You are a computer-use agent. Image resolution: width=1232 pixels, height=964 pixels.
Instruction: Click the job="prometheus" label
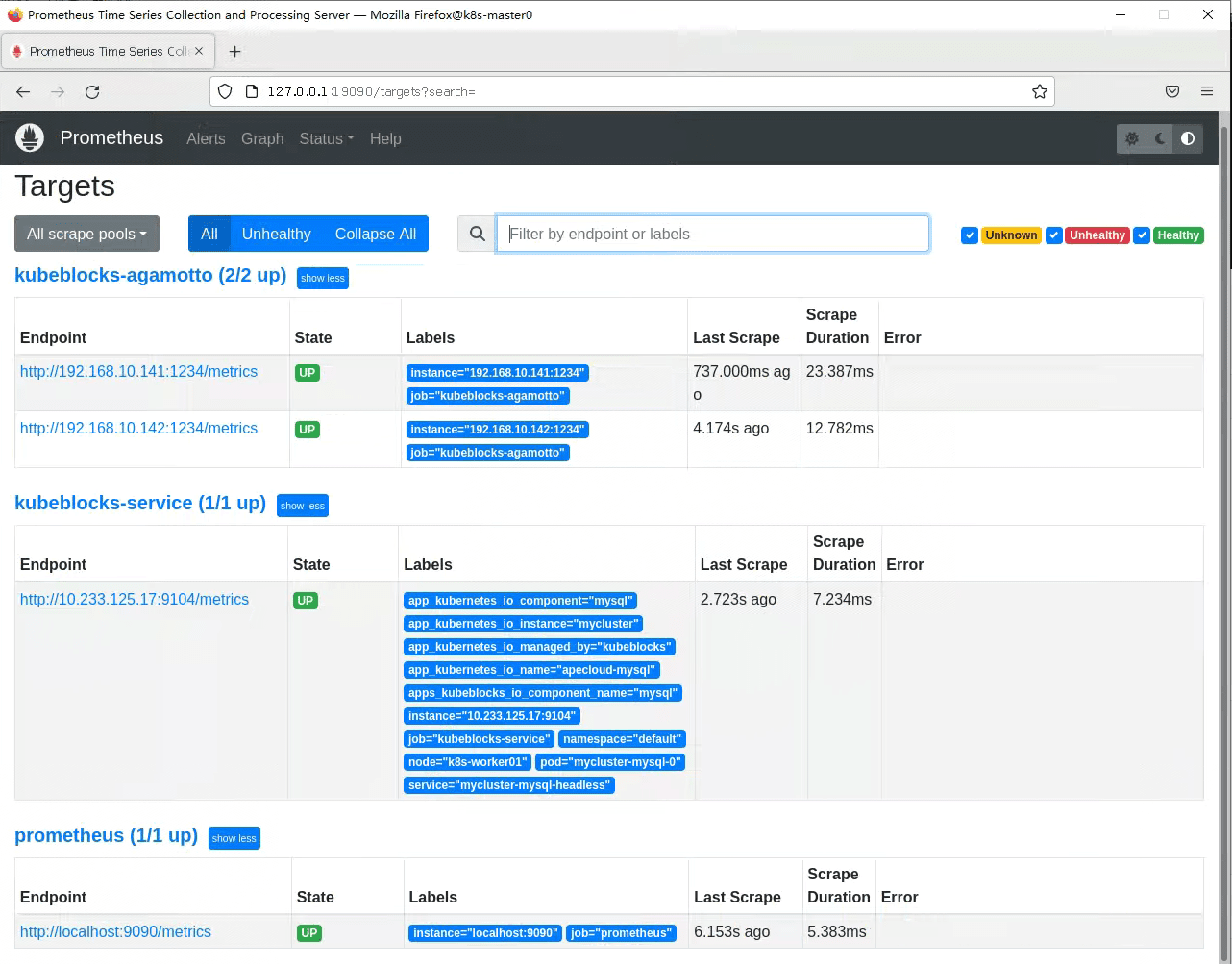click(x=621, y=933)
